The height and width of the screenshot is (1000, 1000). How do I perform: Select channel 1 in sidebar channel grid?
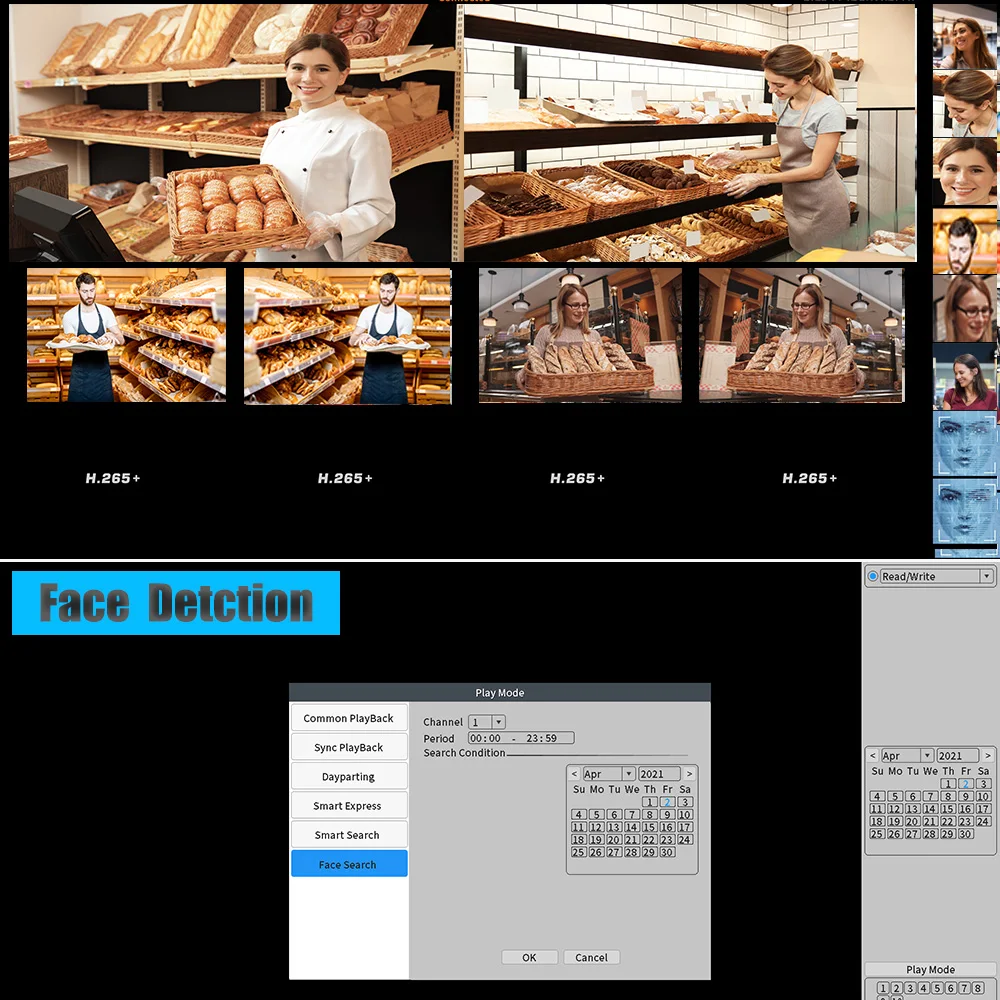(883, 988)
